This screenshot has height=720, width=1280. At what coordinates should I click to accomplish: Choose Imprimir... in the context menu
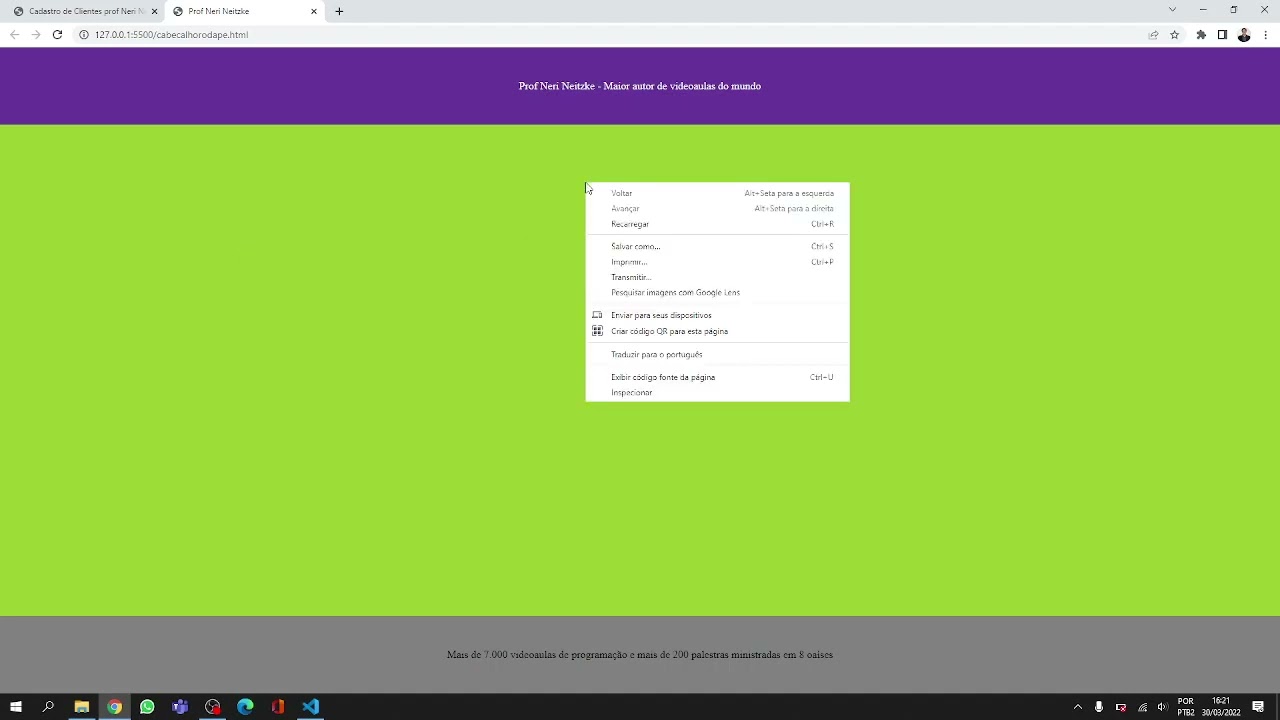(x=717, y=262)
